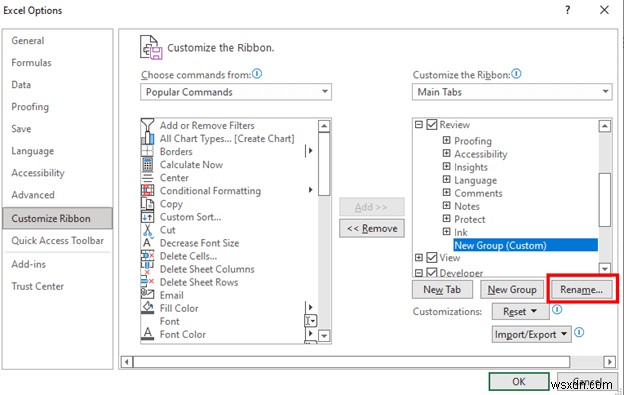Select the All Chart Types chart icon
Screen dimensions: 624x395
pos(147,138)
